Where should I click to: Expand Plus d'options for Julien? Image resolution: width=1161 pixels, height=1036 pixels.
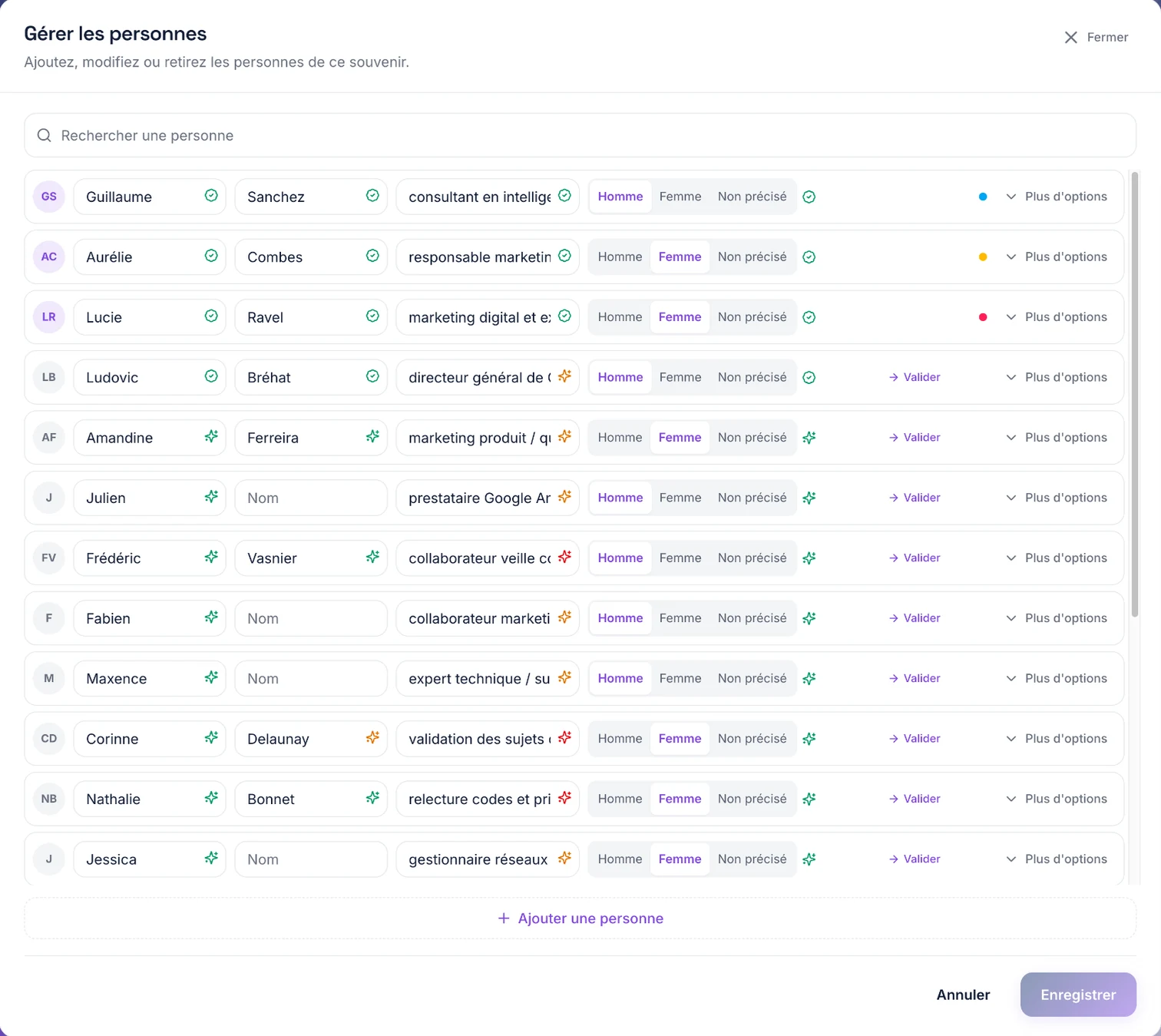[x=1057, y=498]
